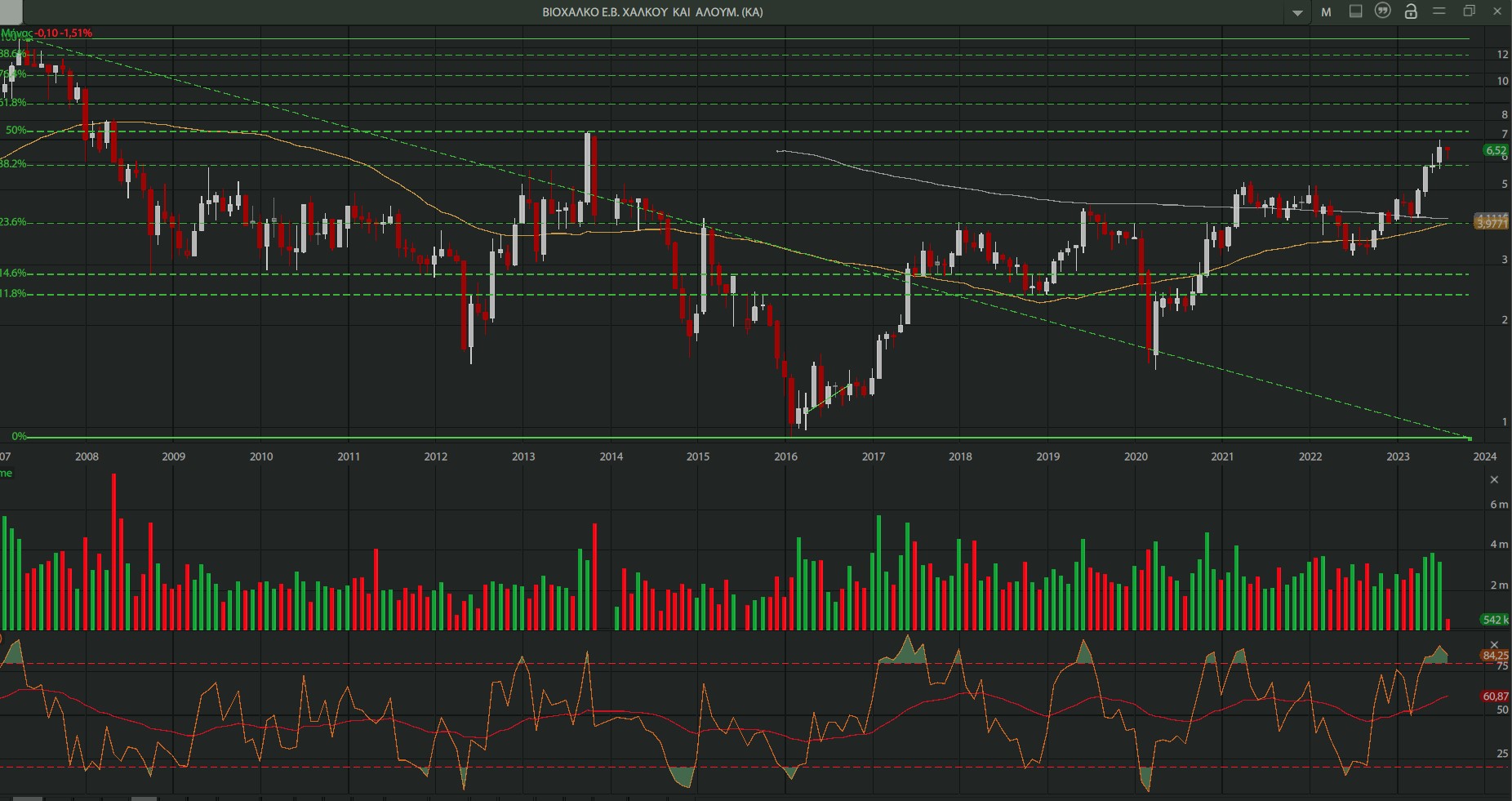This screenshot has width=1512, height=801.
Task: Open the symbol dropdown arrow in title bar
Action: pyautogui.click(x=1297, y=12)
